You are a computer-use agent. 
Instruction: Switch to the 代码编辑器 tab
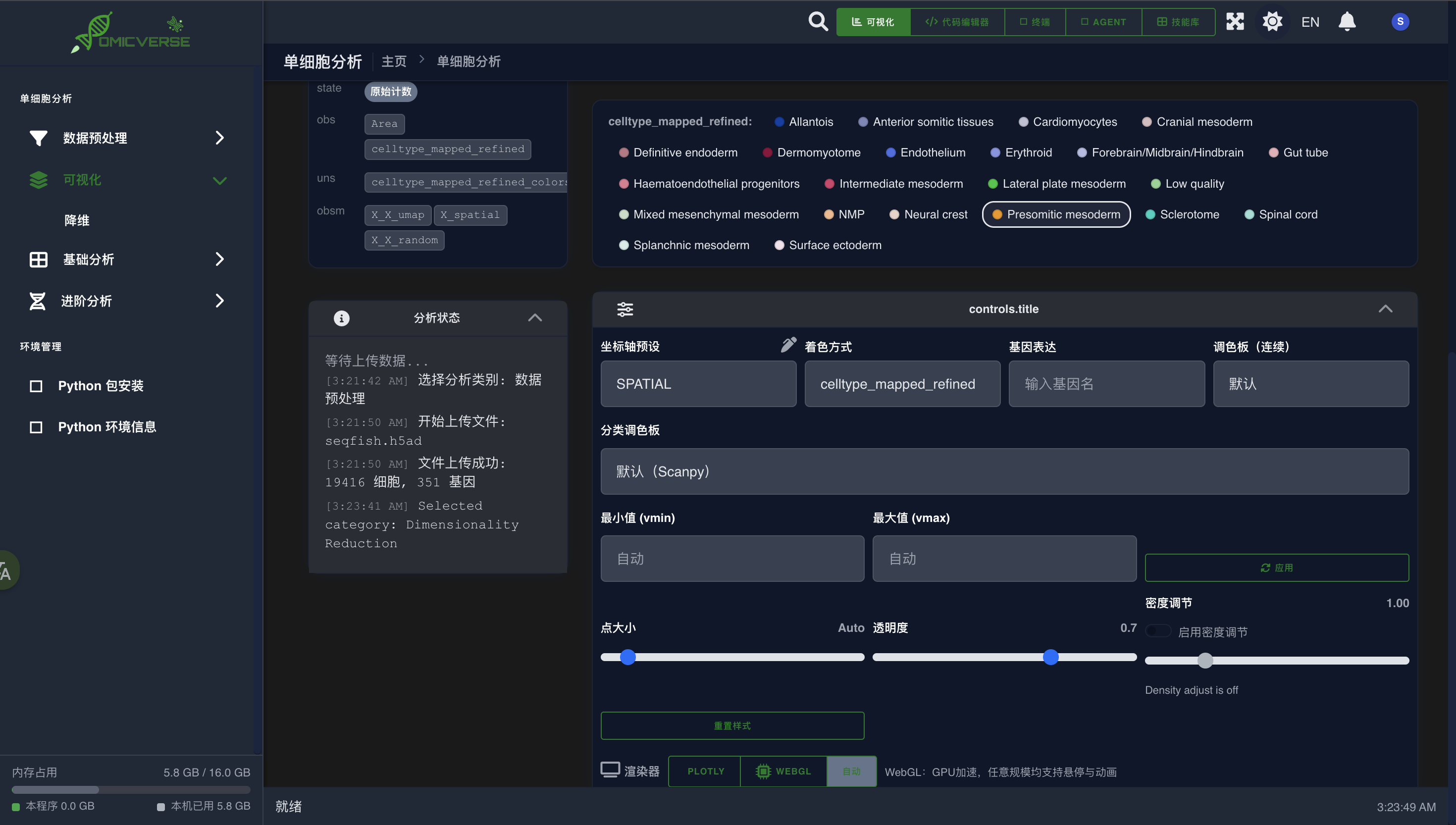(957, 21)
